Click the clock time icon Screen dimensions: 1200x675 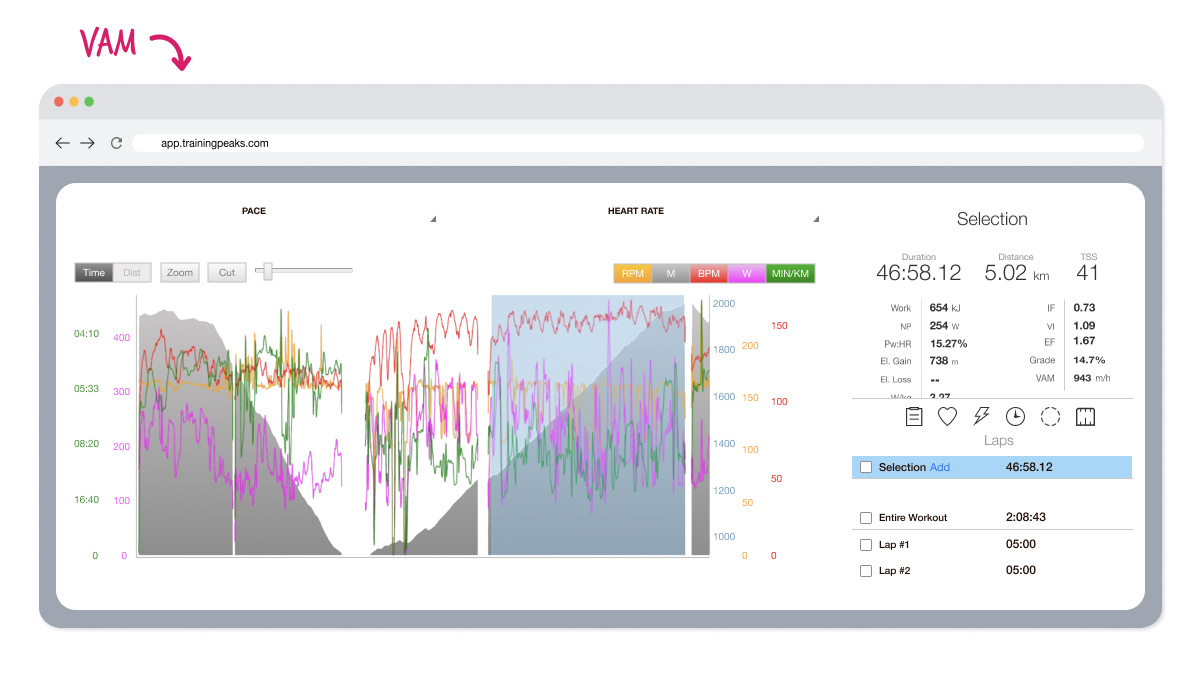click(1015, 417)
